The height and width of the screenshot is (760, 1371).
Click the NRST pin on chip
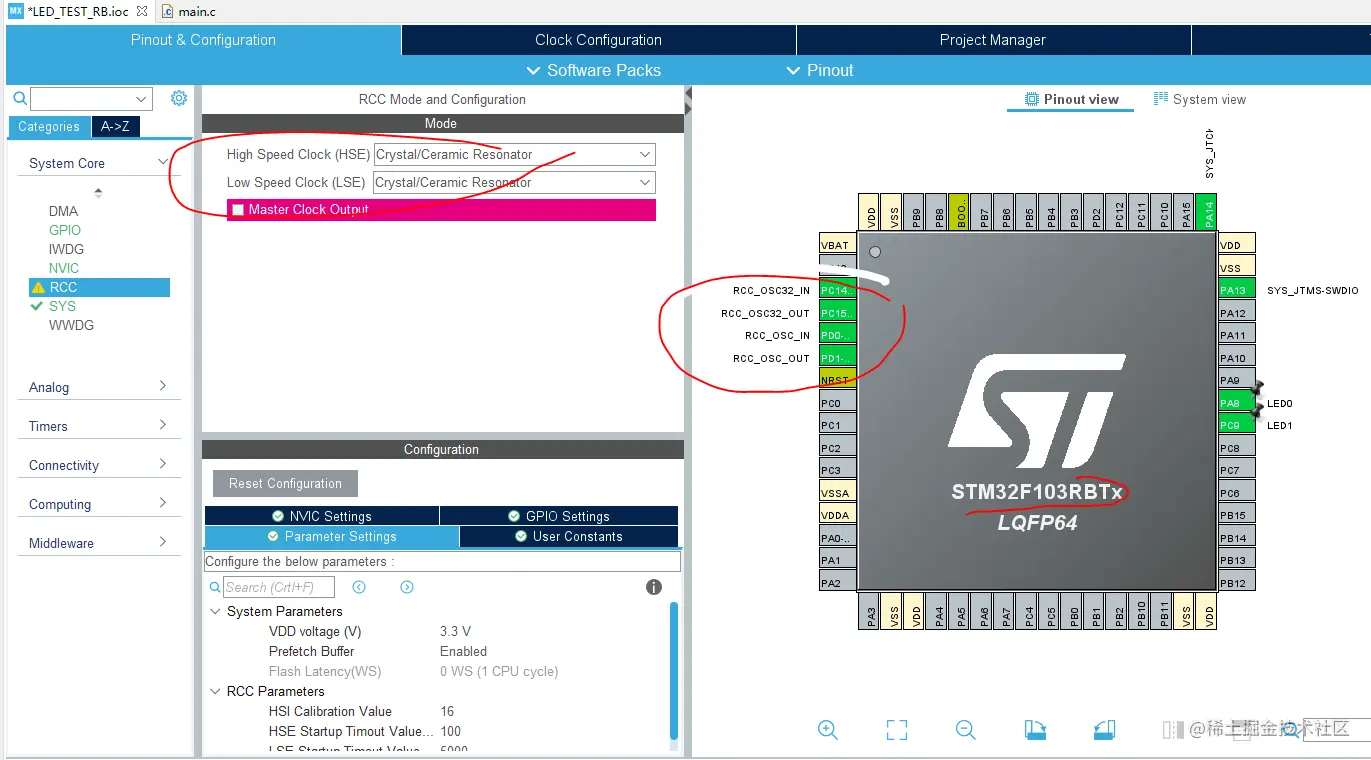click(x=837, y=380)
